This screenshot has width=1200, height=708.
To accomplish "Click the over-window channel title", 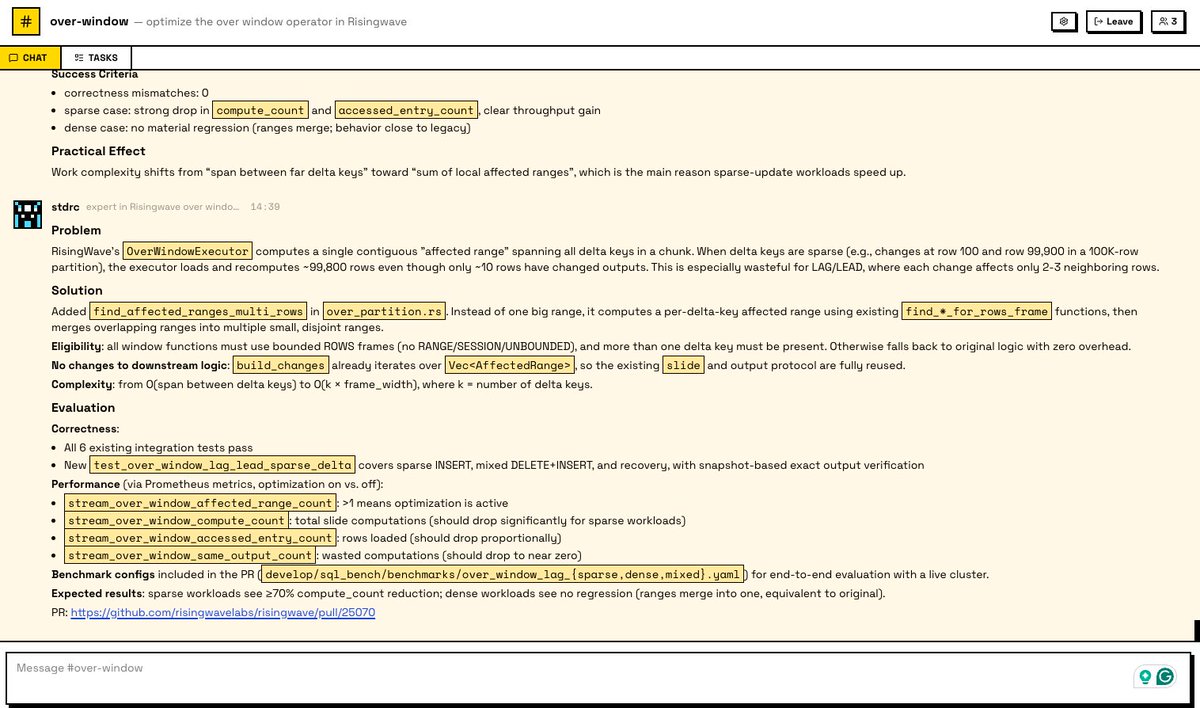I will [89, 21].
